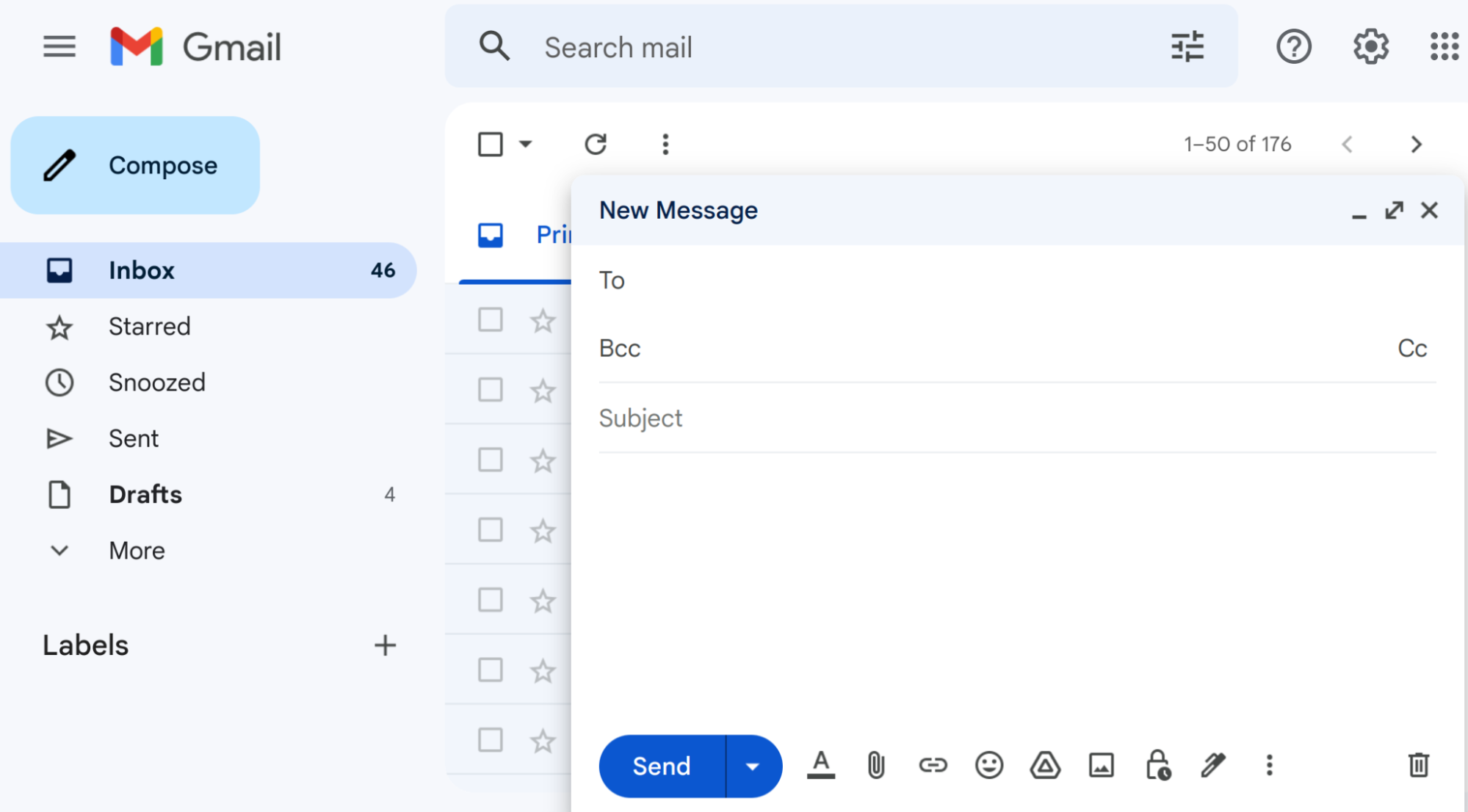Open the mail list More options

pos(665,144)
